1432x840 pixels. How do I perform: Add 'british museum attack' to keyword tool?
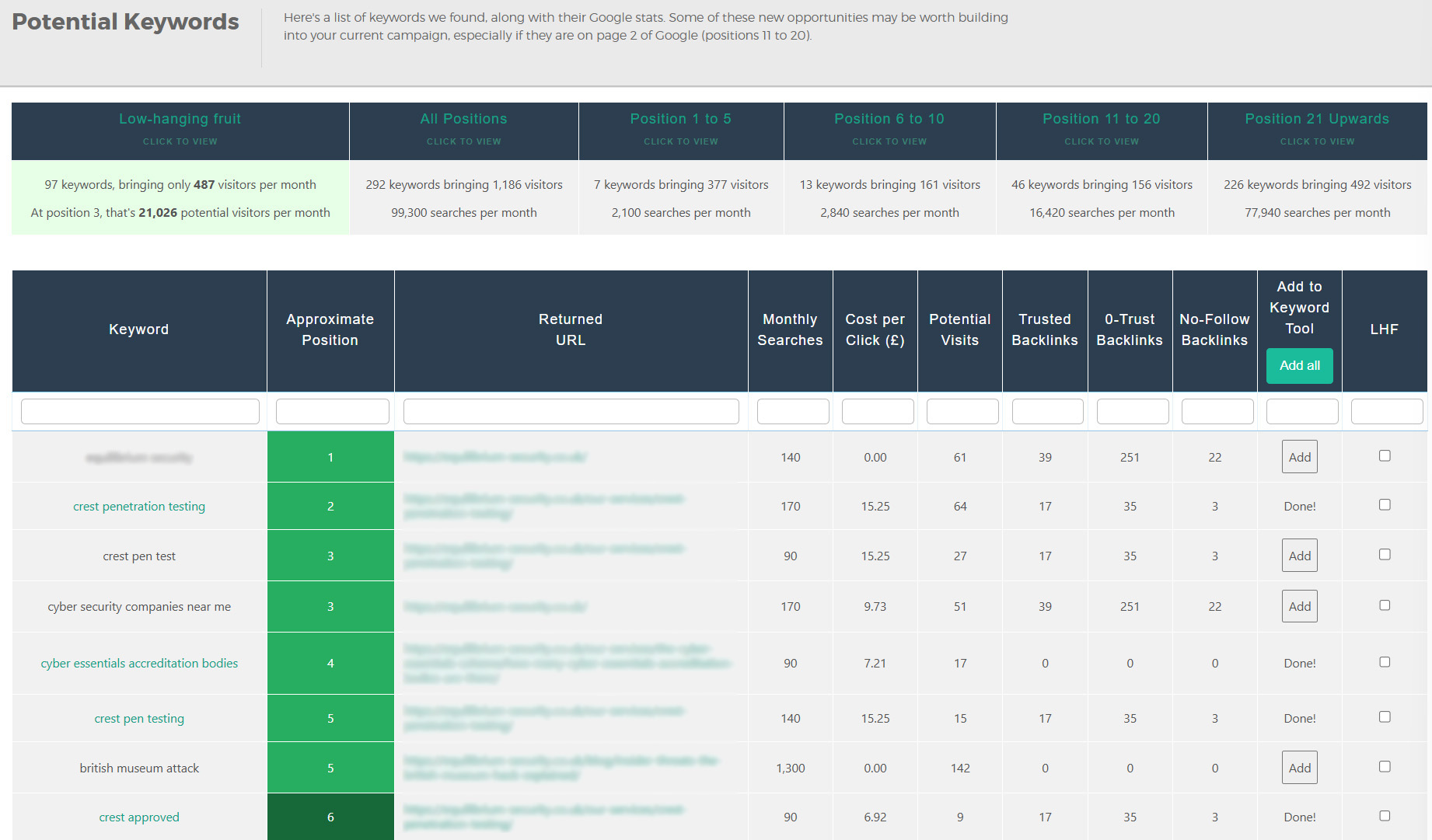(x=1299, y=768)
